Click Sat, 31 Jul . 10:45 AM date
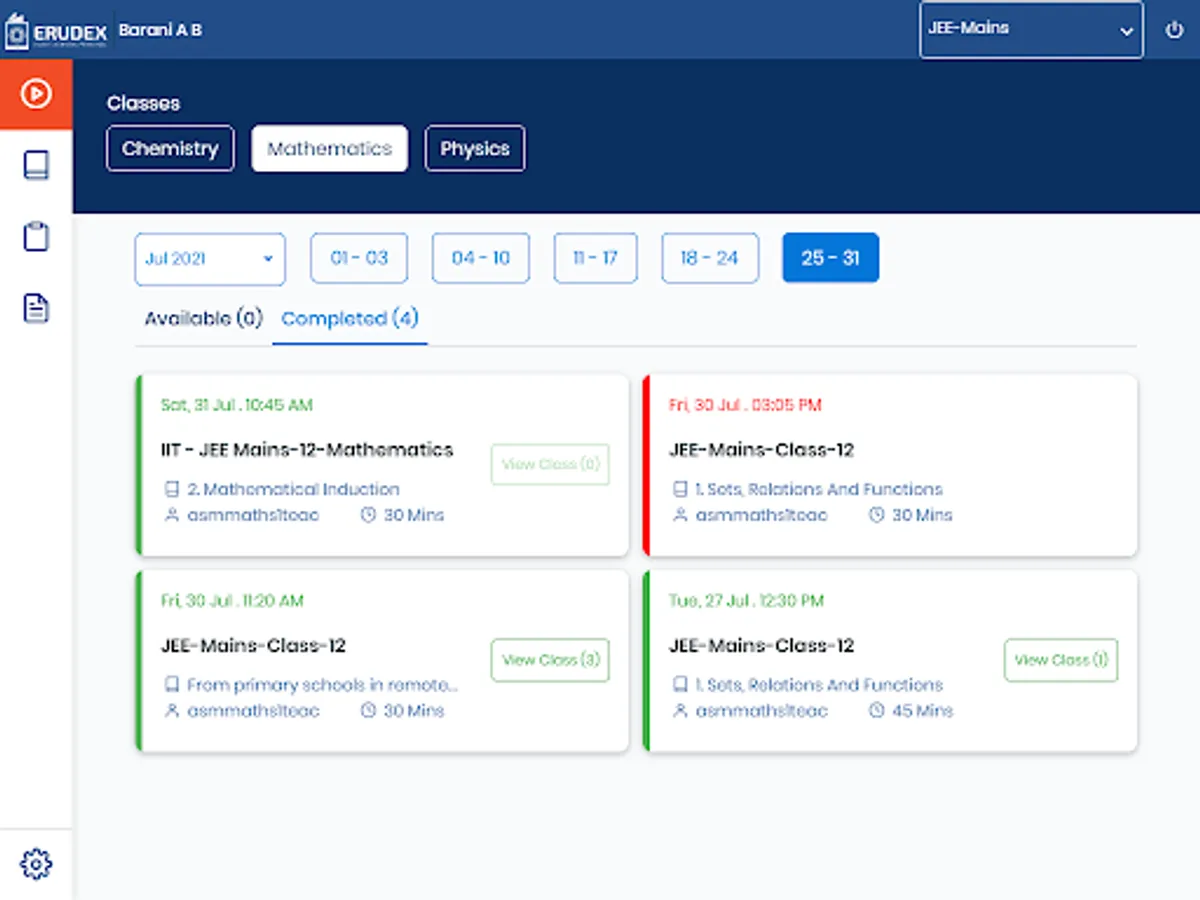The image size is (1200, 900). pos(237,405)
